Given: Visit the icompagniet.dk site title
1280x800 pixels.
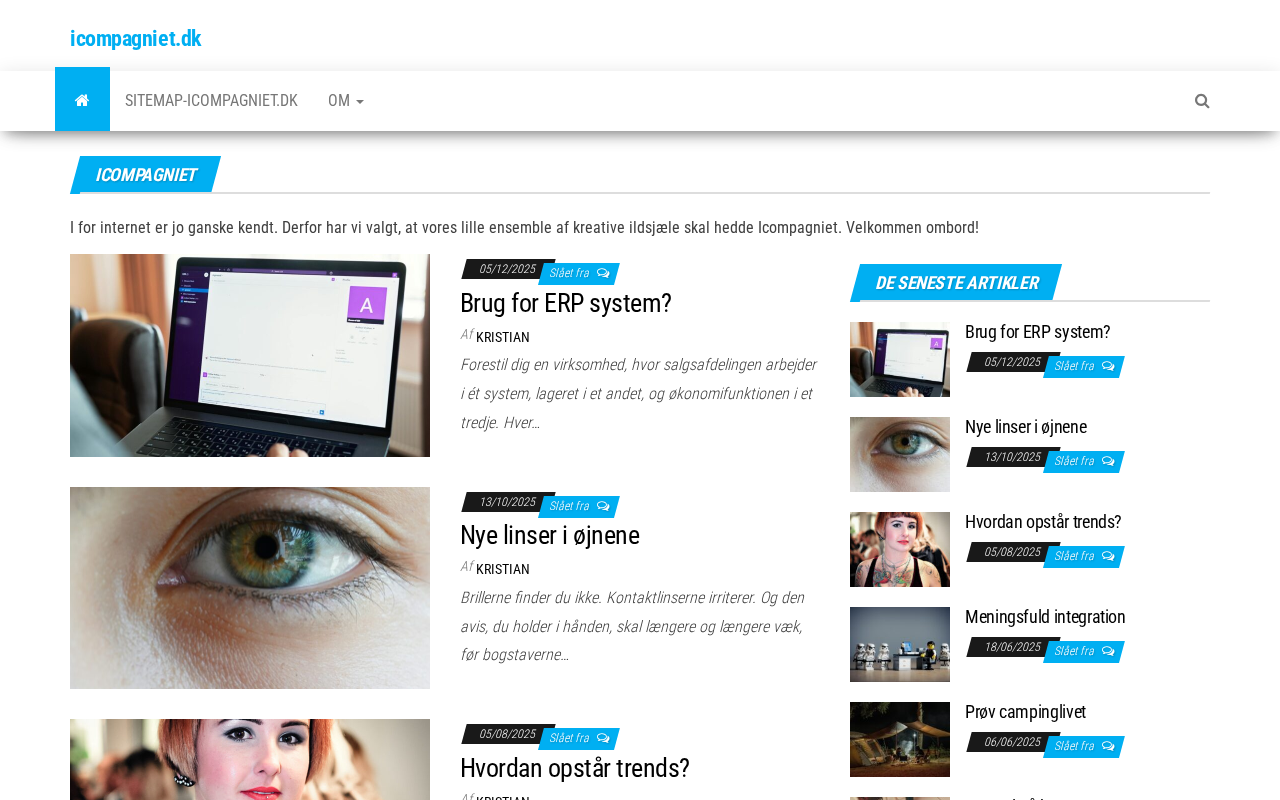Looking at the screenshot, I should pos(135,38).
